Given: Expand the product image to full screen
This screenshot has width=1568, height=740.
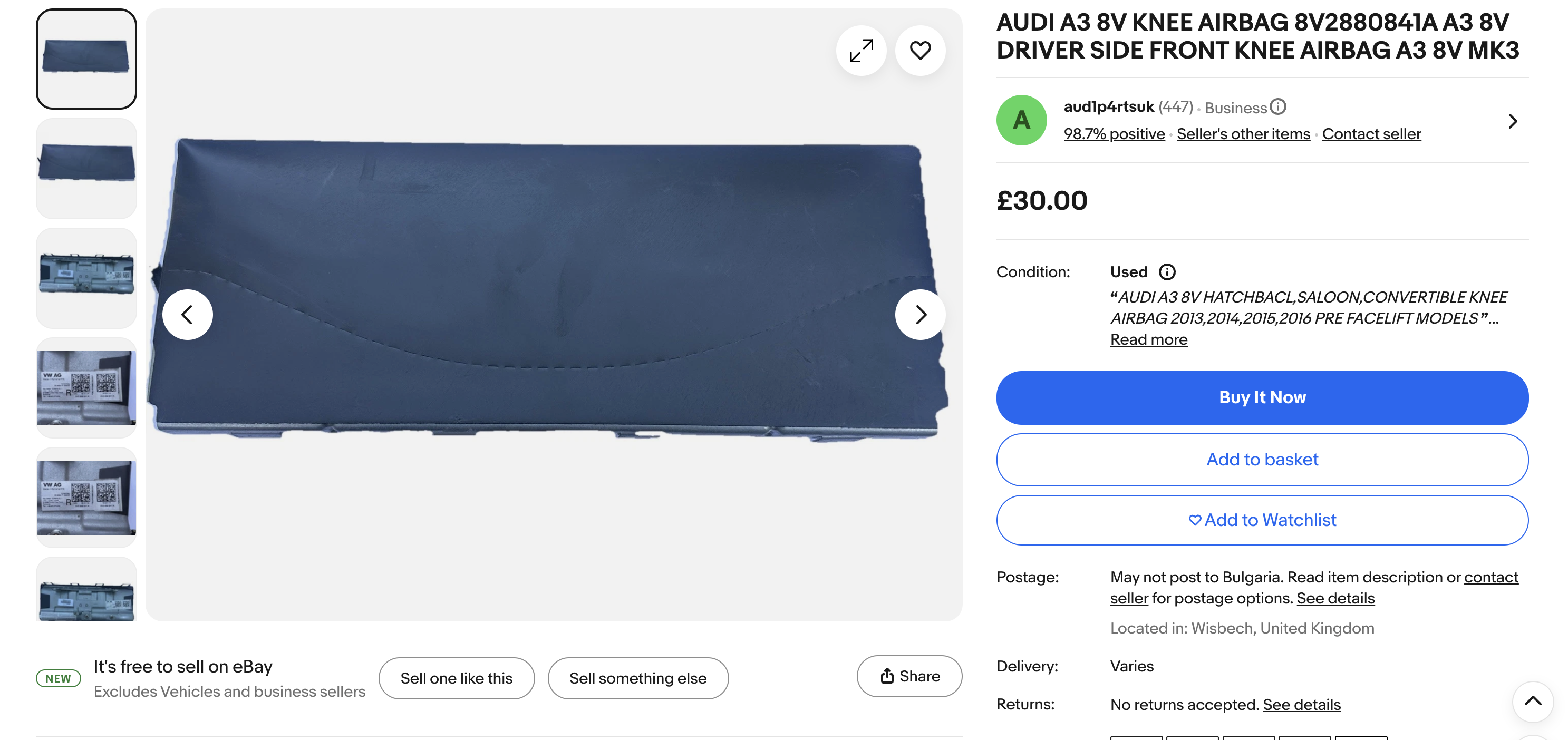Looking at the screenshot, I should (860, 51).
